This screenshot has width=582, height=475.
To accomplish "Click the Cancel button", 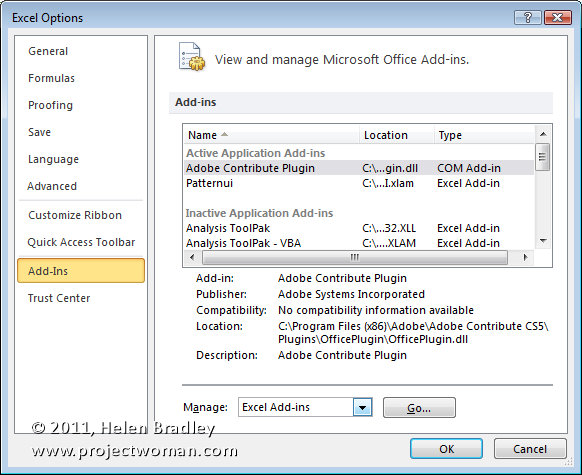I will 530,449.
